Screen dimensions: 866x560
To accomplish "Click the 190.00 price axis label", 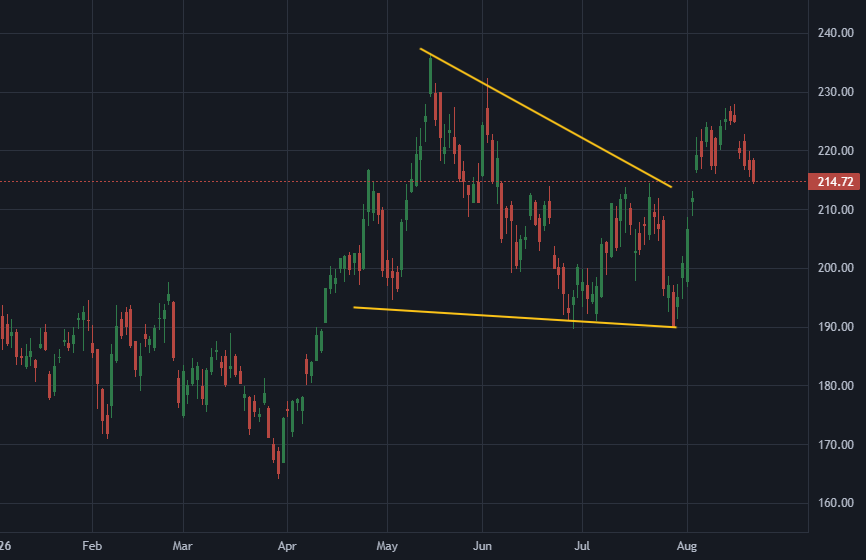I will (x=836, y=327).
